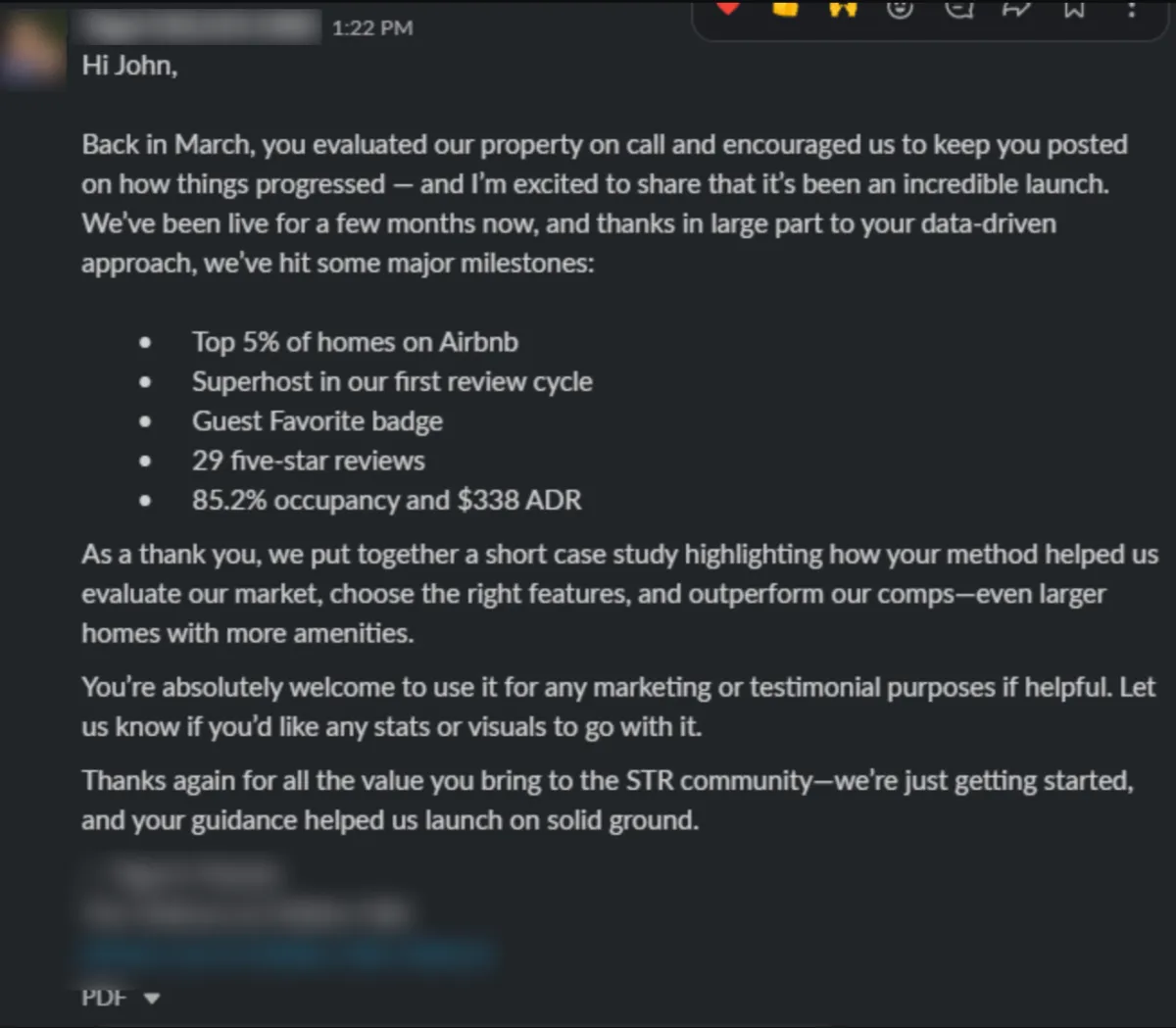Forward this message with the share arrow
The image size is (1176, 1028).
1015,8
